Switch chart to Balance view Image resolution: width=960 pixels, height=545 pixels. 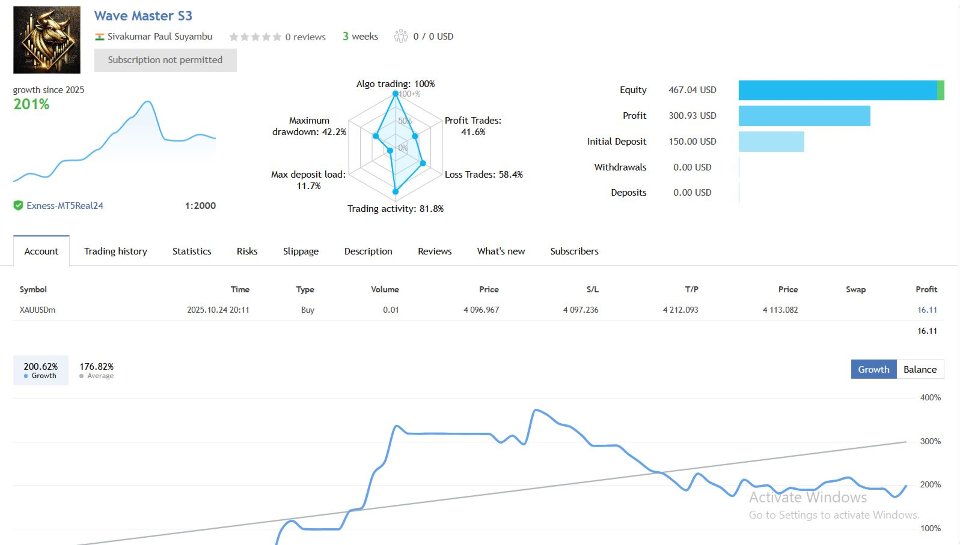pyautogui.click(x=920, y=369)
